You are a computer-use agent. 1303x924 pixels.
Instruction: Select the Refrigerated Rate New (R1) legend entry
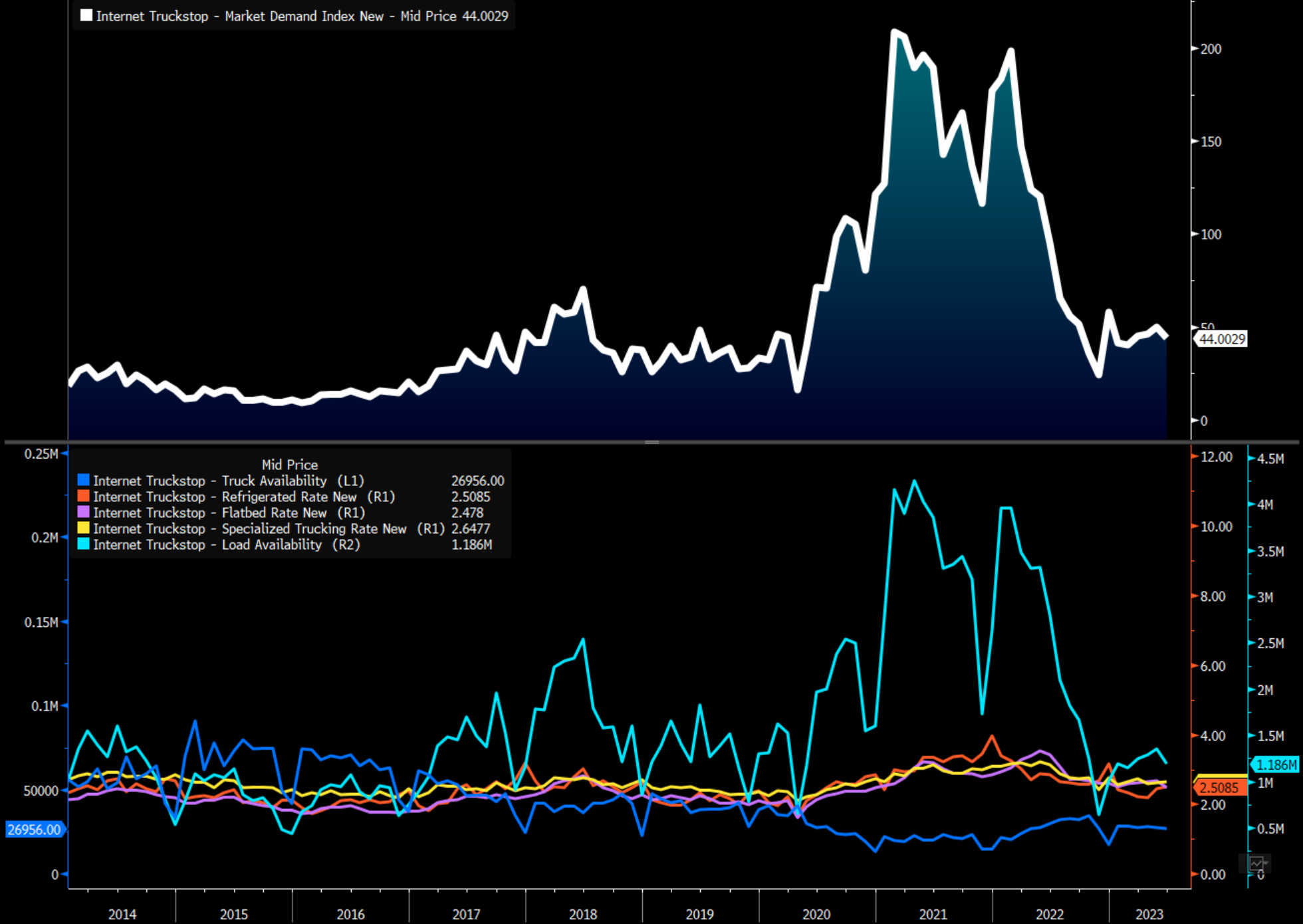point(244,497)
